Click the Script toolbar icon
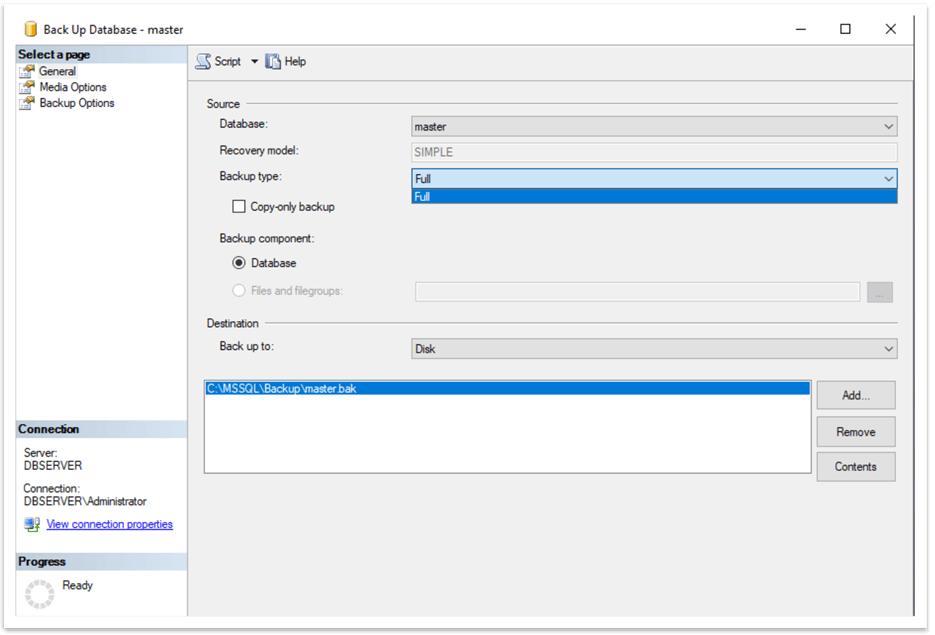The image size is (935, 635). [203, 62]
